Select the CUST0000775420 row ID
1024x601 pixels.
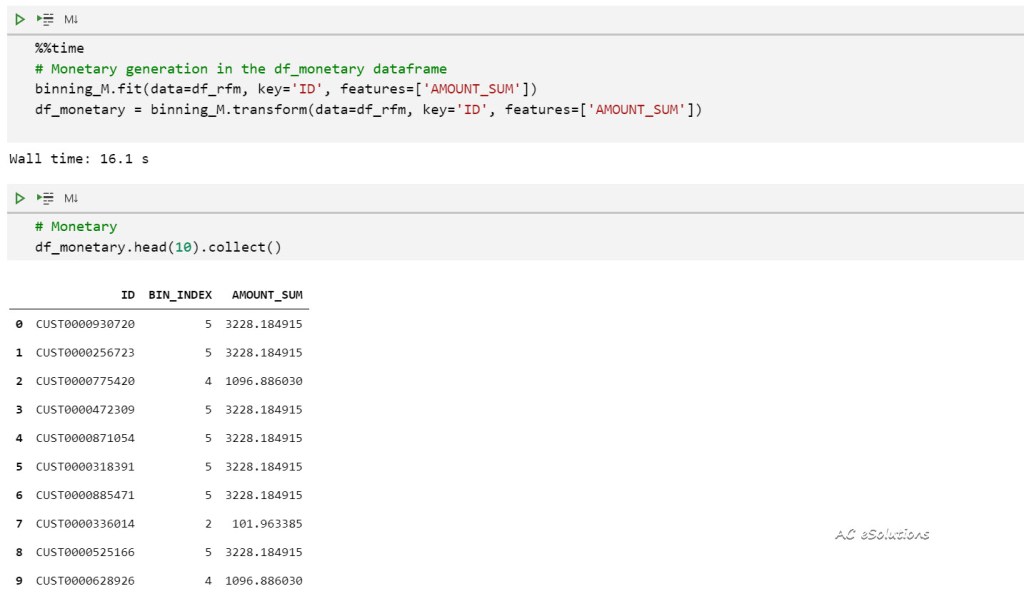(85, 381)
